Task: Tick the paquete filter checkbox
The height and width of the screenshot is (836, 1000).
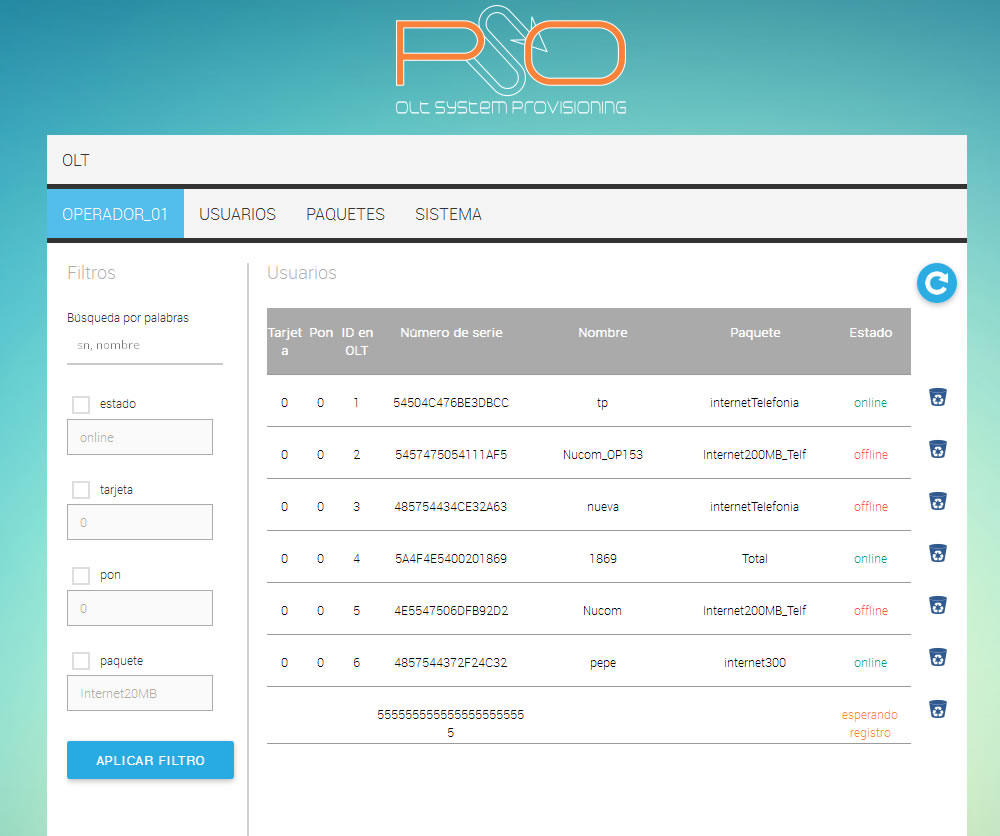Action: coord(81,661)
